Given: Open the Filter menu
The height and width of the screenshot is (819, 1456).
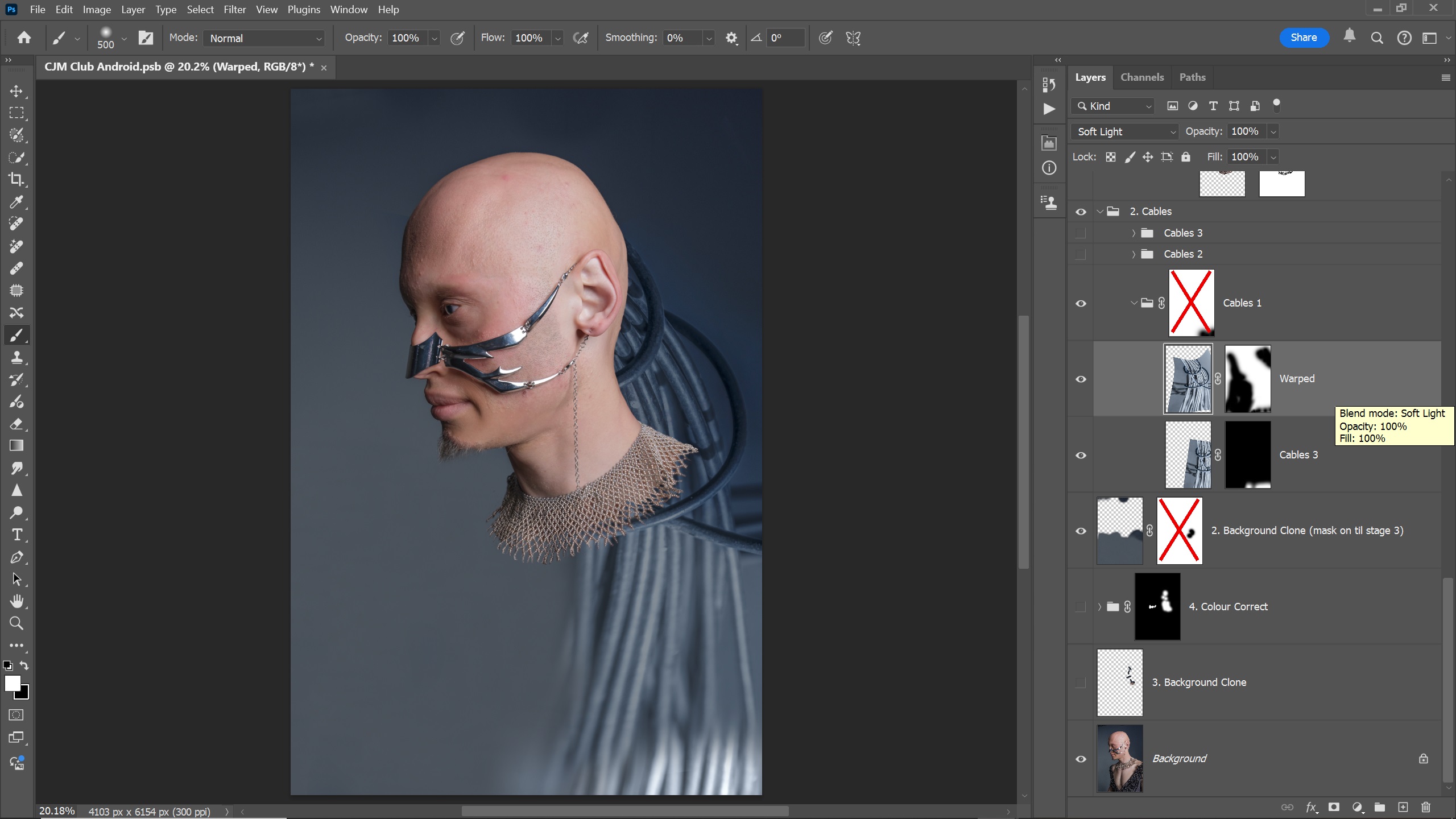Looking at the screenshot, I should 234,10.
